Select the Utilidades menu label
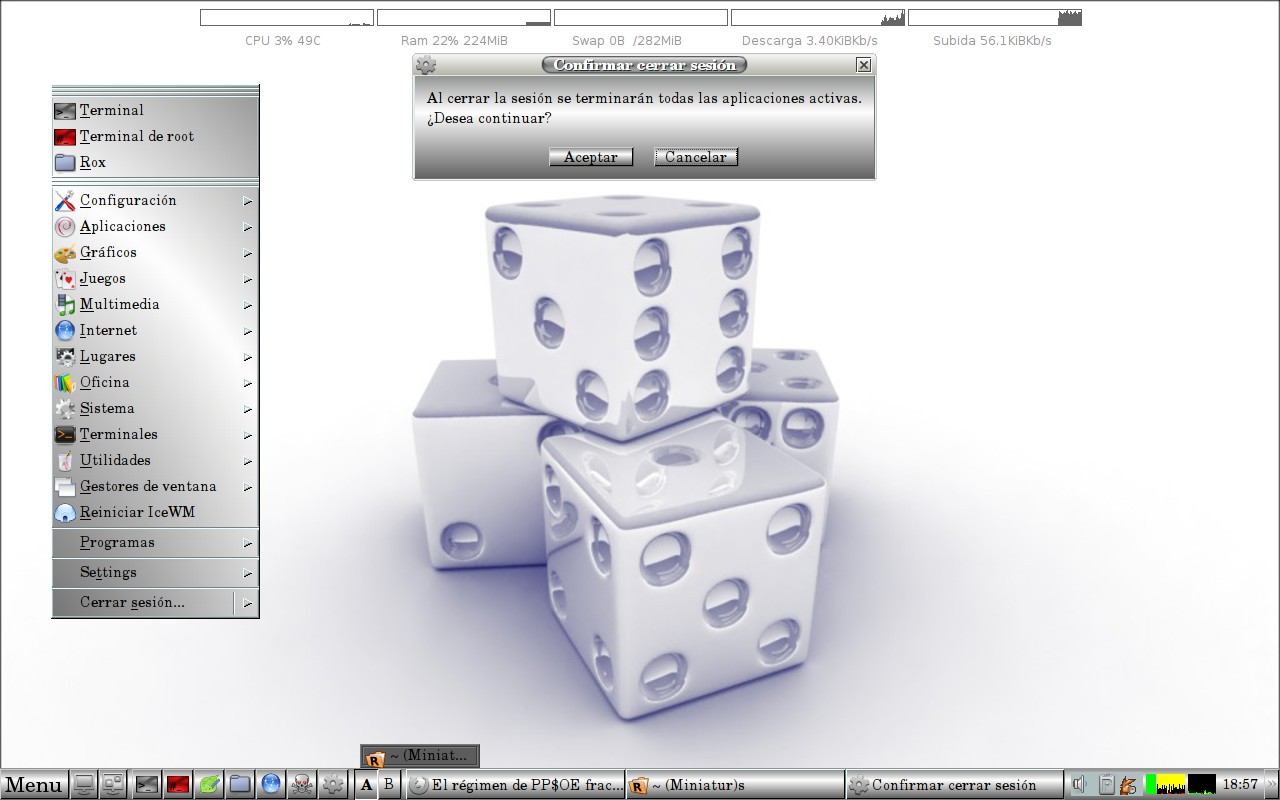This screenshot has width=1280, height=800. [x=116, y=461]
